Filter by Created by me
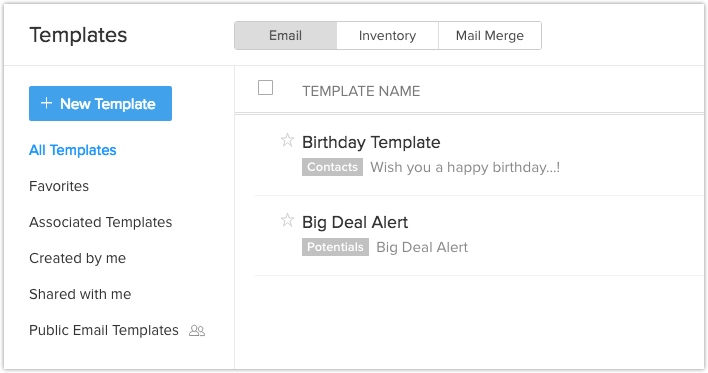 (77, 258)
